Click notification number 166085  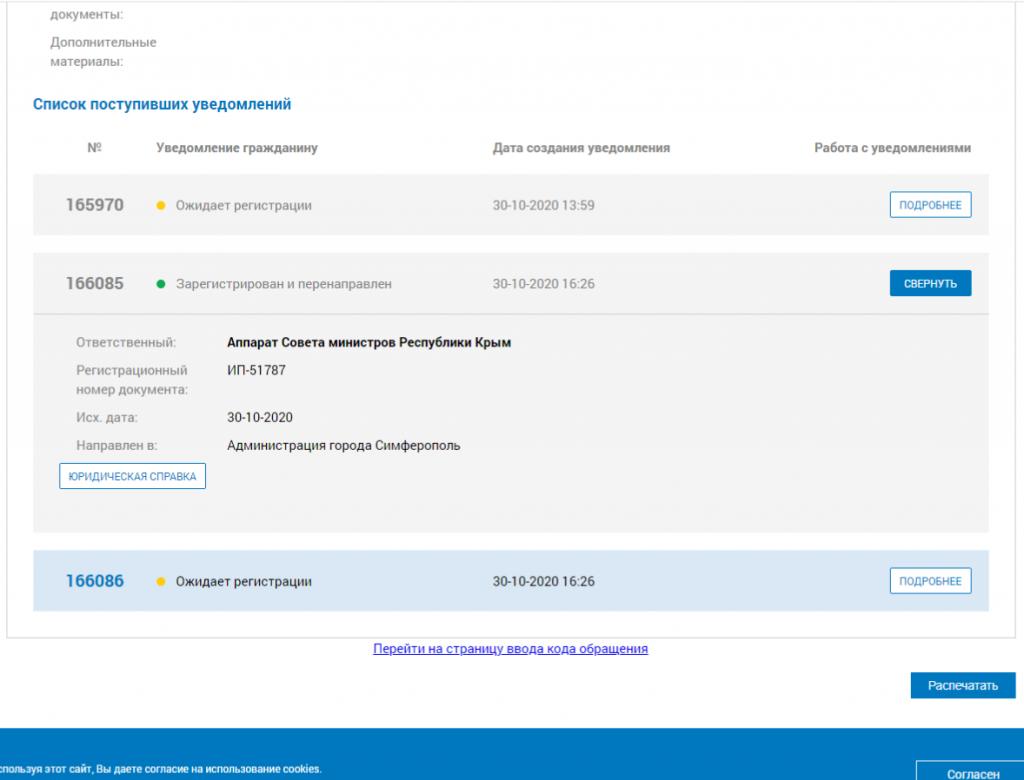pyautogui.click(x=95, y=284)
